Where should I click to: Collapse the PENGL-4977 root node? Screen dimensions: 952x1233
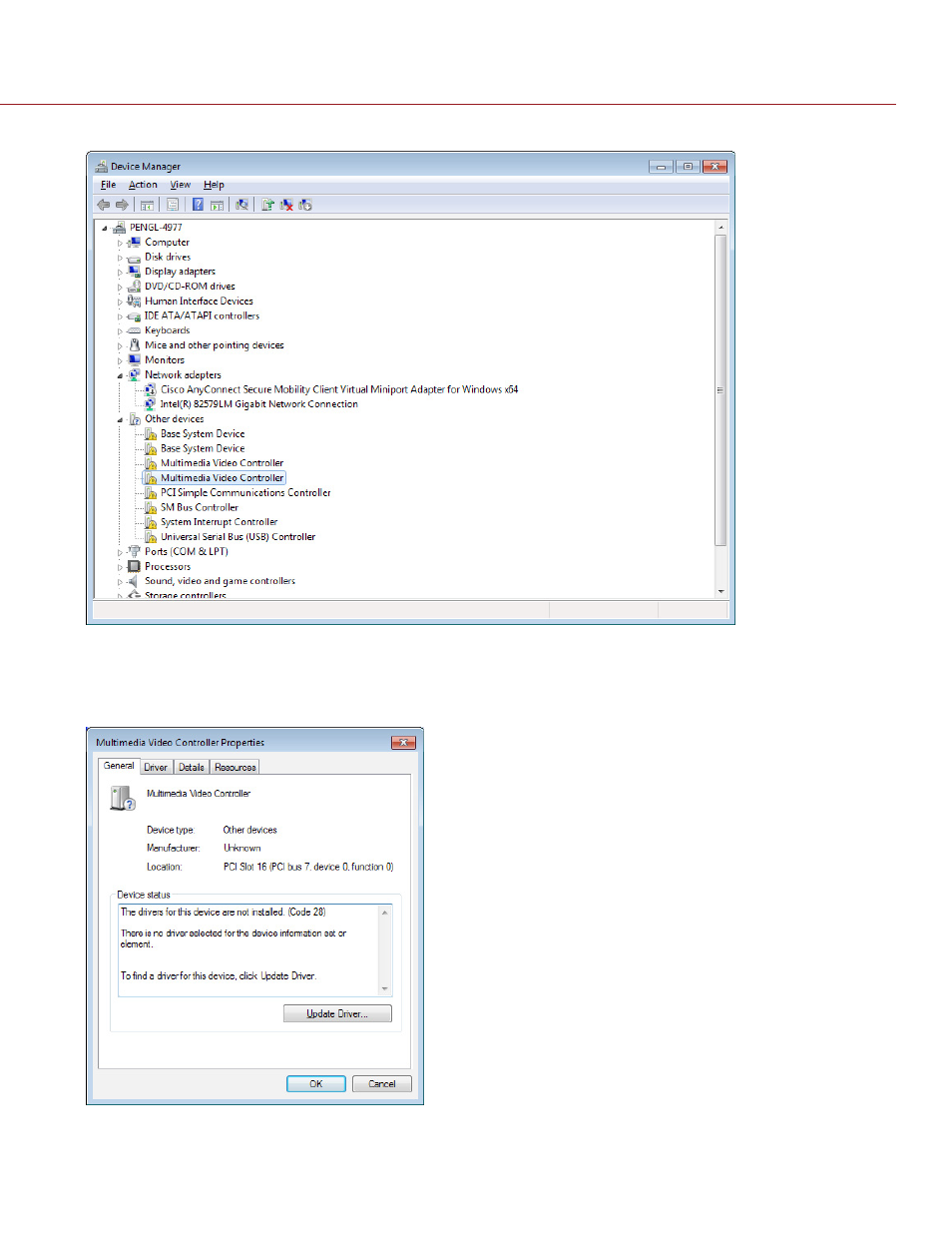tap(105, 228)
